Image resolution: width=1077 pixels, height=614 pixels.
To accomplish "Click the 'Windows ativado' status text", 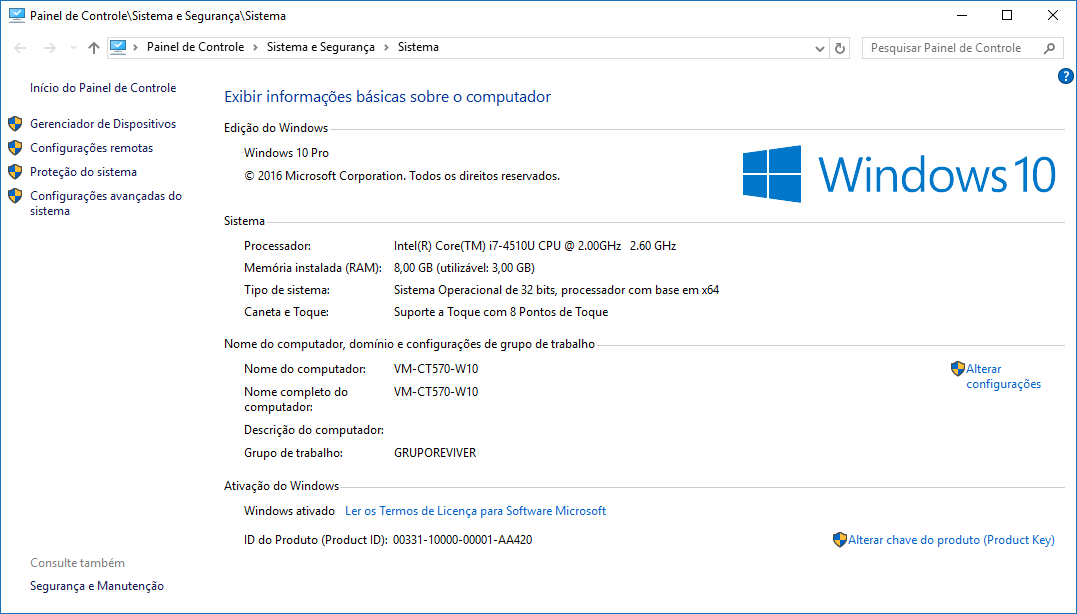I will pyautogui.click(x=289, y=511).
